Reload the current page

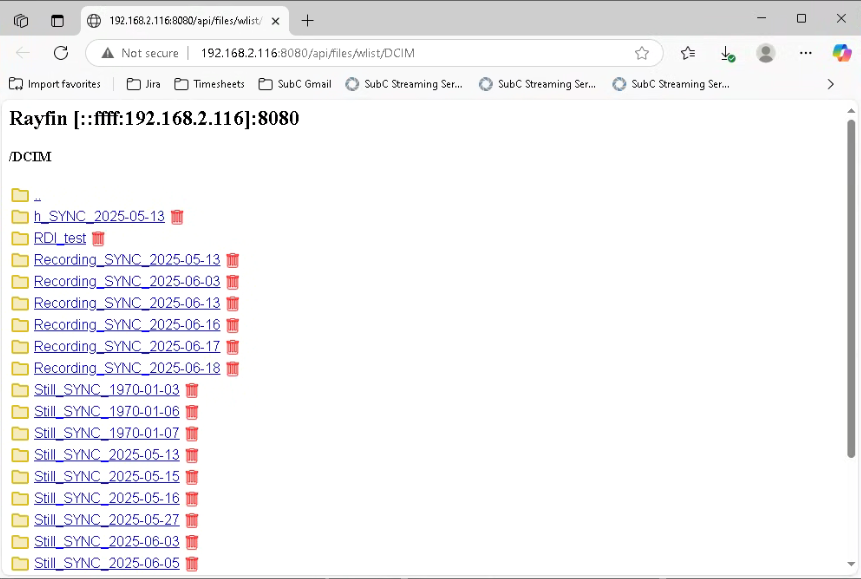(x=60, y=53)
